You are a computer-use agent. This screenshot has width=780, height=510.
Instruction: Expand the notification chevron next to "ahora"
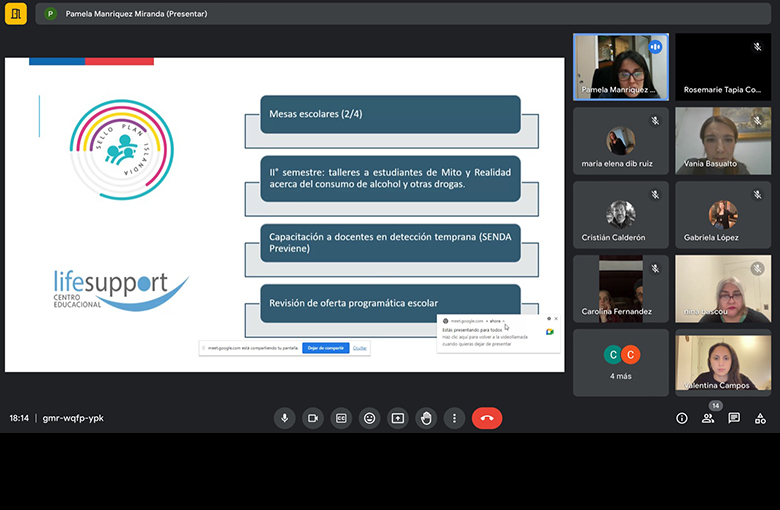(504, 321)
